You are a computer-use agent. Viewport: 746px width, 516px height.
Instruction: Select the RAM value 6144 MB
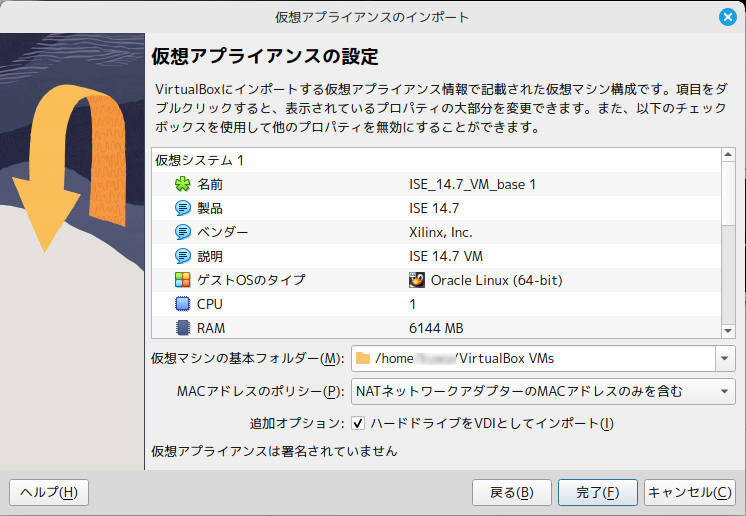point(436,328)
